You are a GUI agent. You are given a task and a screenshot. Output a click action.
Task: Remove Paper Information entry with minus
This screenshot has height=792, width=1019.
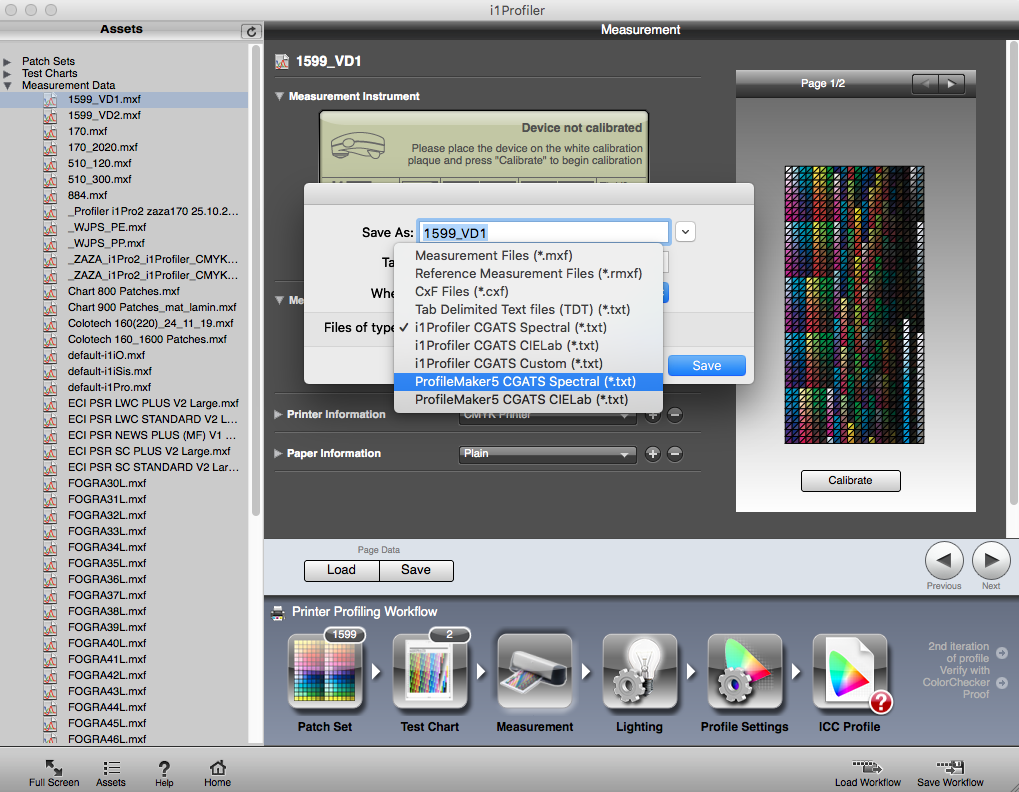click(675, 453)
